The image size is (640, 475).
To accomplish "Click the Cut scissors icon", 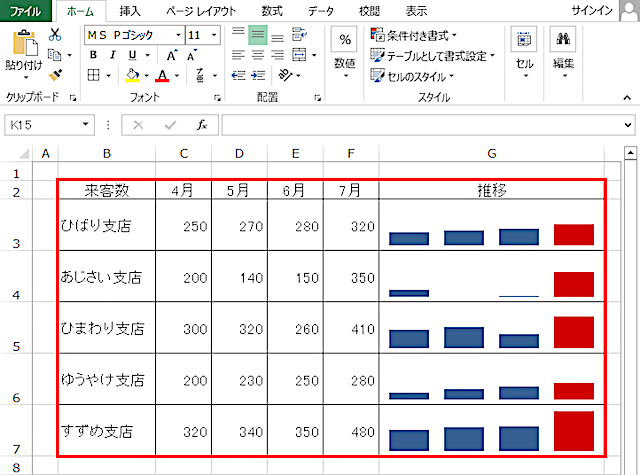I will pos(55,34).
